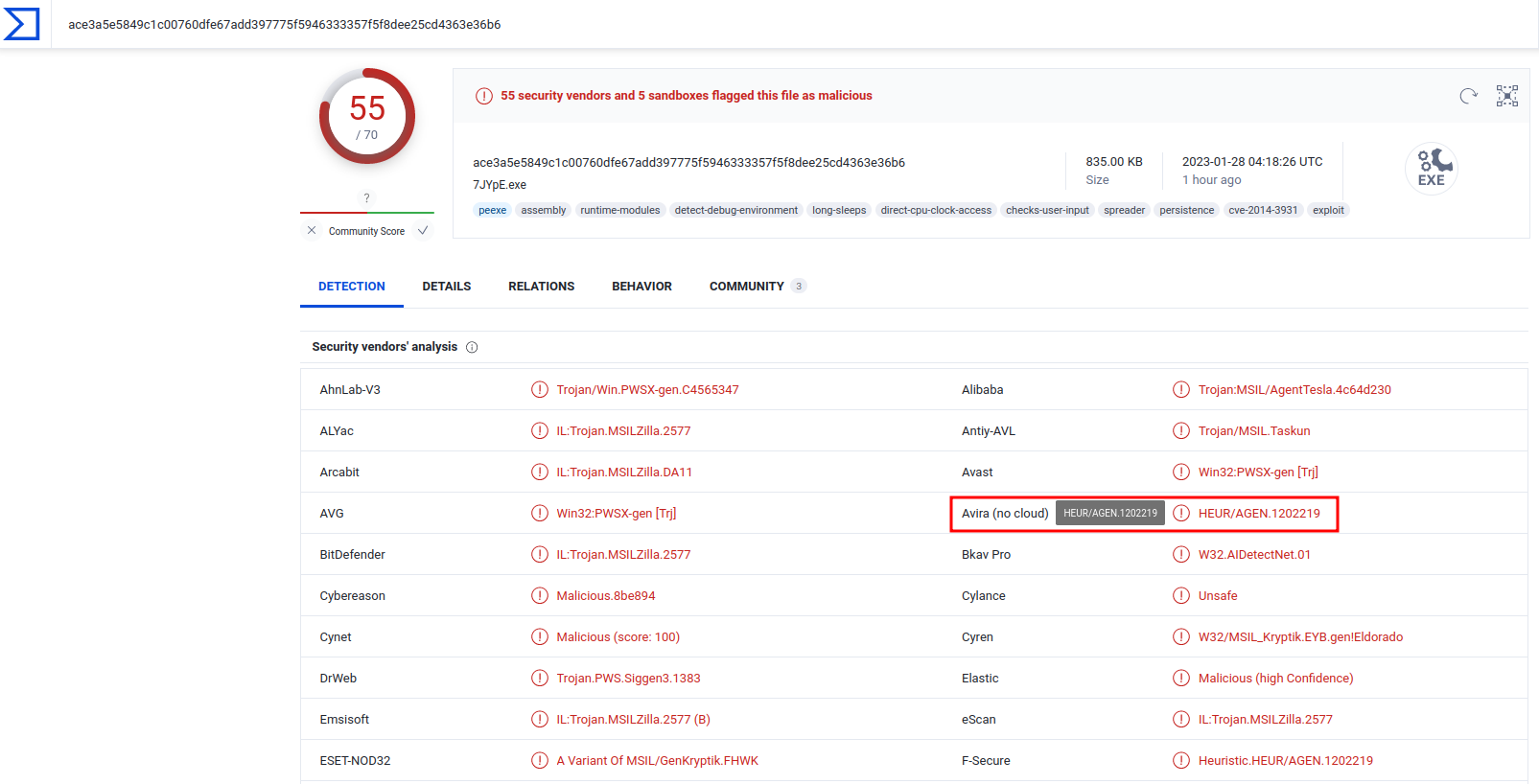The width and height of the screenshot is (1539, 784).
Task: Open the RELATIONS tab
Action: pos(542,286)
